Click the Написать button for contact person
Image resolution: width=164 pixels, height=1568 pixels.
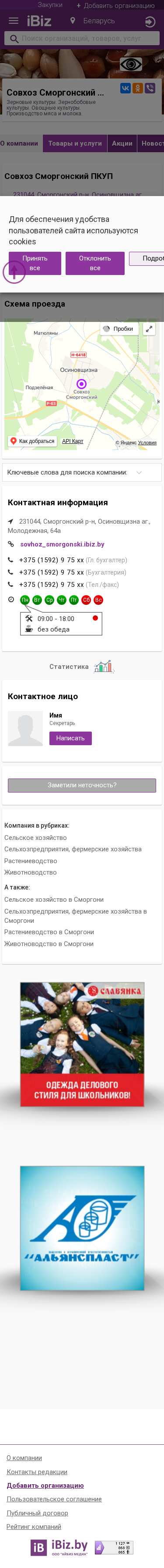tap(70, 738)
